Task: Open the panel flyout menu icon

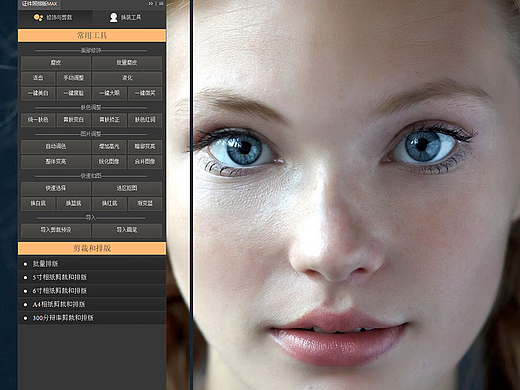Action: tap(161, 3)
